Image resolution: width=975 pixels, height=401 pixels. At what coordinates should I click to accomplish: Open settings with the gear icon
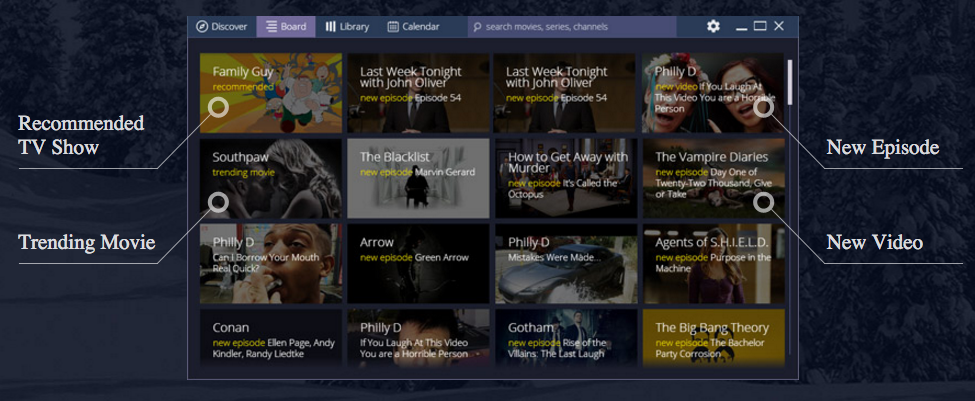tap(713, 26)
